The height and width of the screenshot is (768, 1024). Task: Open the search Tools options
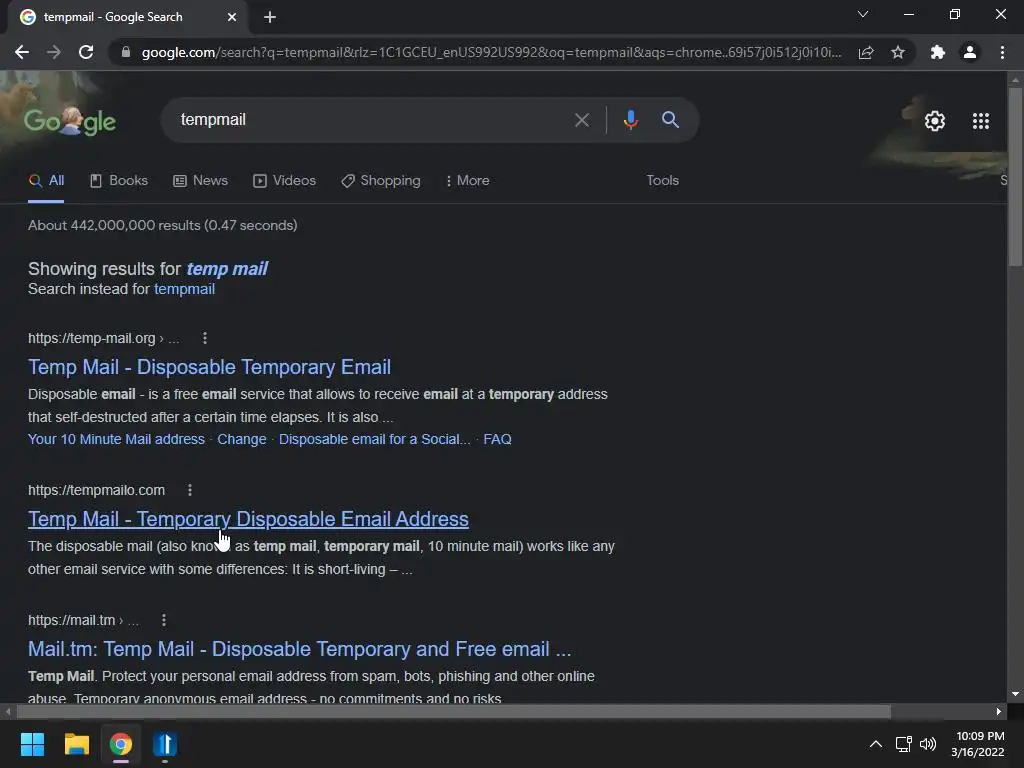click(x=662, y=180)
